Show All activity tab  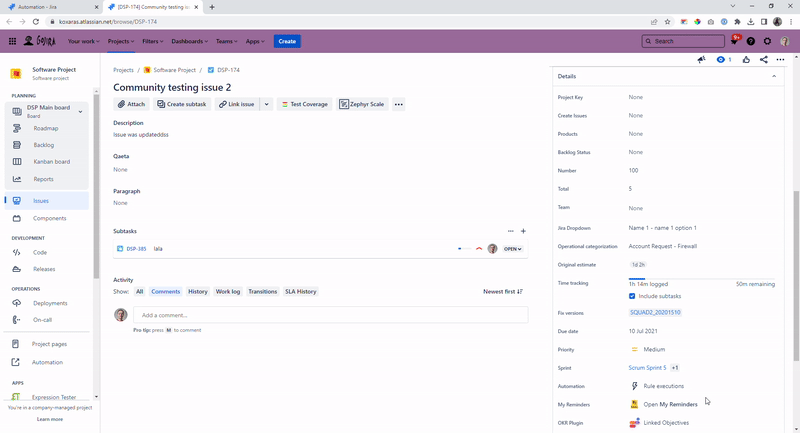tap(139, 292)
